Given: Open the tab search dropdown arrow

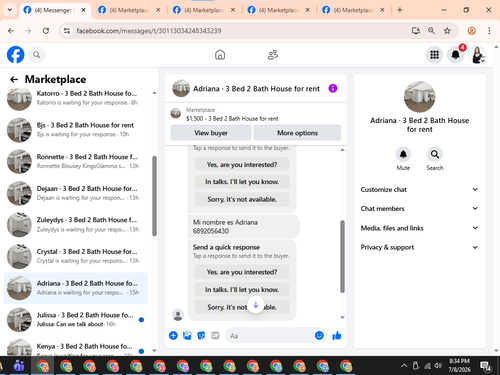Looking at the screenshot, I should pyautogui.click(x=10, y=10).
